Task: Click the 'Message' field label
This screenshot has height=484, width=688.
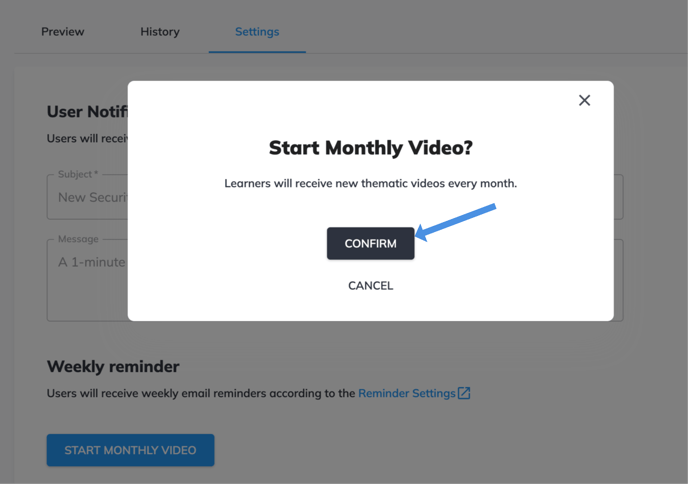Action: coord(78,239)
